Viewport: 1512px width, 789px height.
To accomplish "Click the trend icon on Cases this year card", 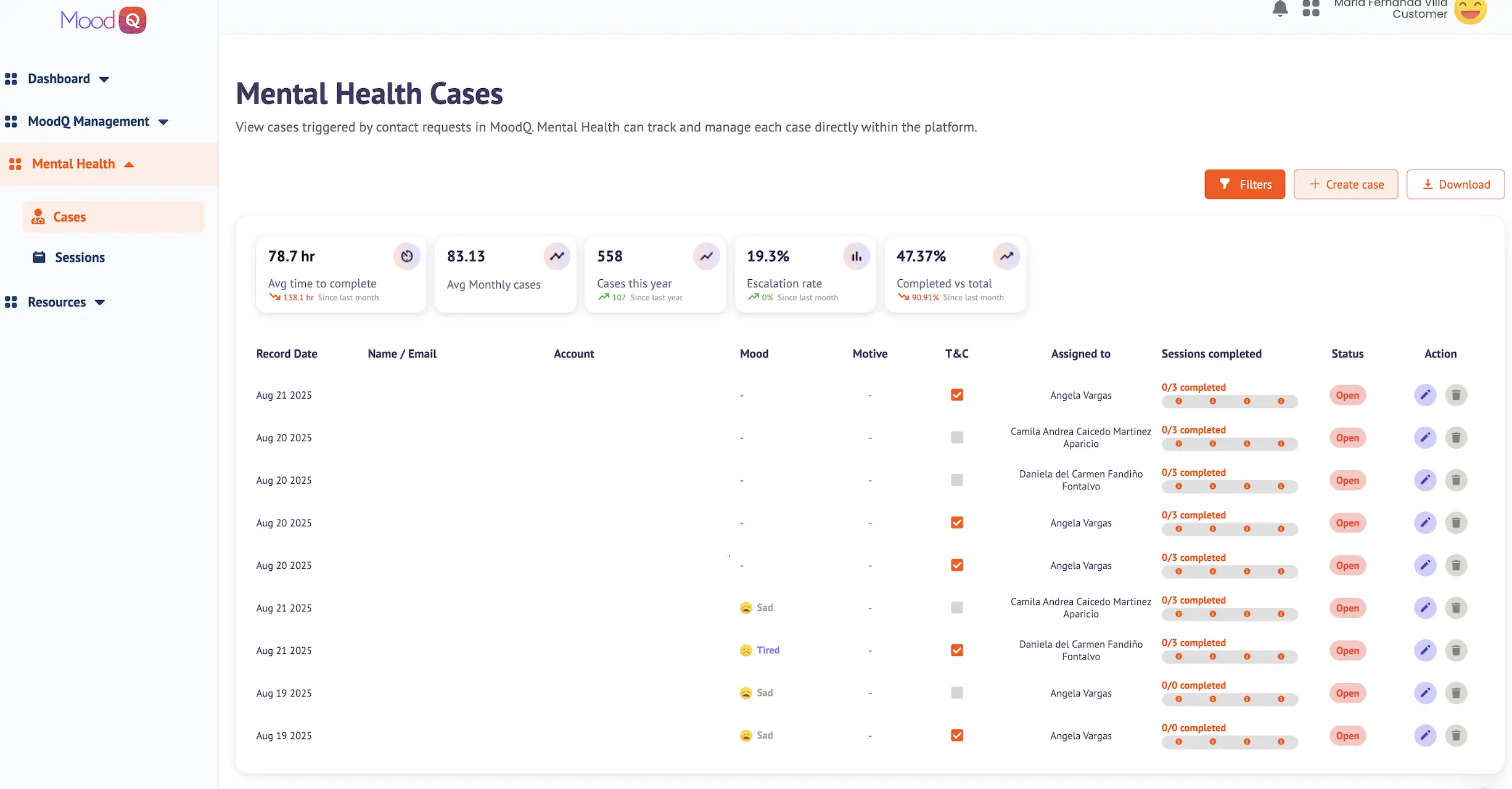I will [x=706, y=256].
